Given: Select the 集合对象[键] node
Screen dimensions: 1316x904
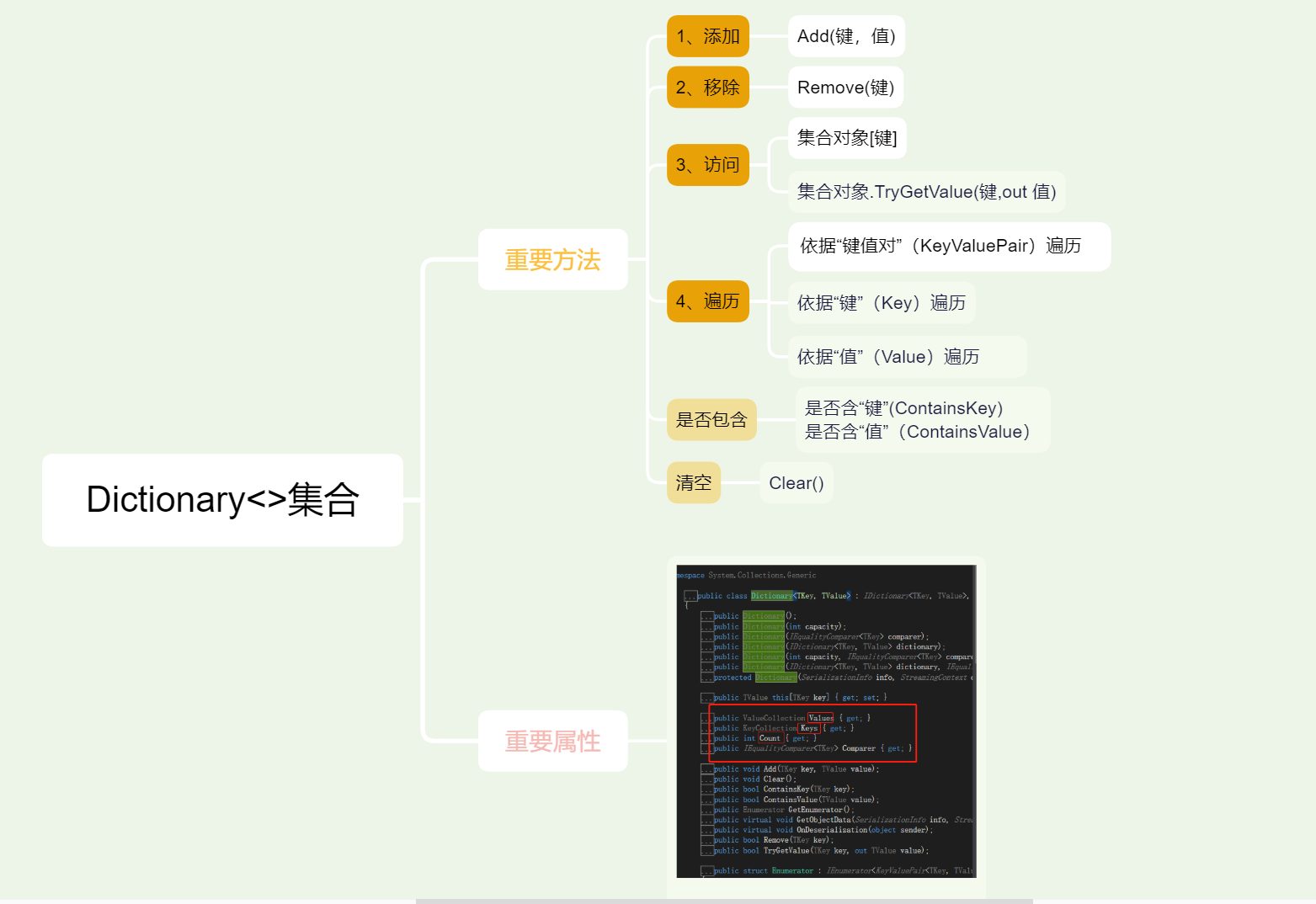Looking at the screenshot, I should (x=847, y=138).
